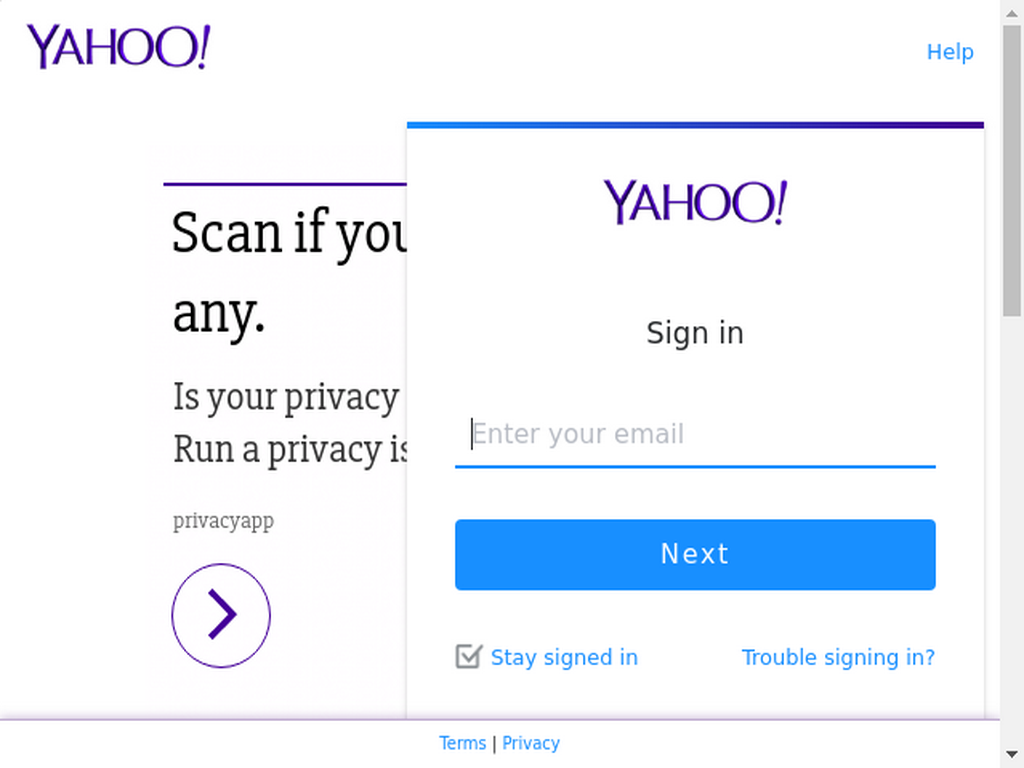Image resolution: width=1024 pixels, height=768 pixels.
Task: Click the Yahoo logo above Sign in
Action: point(695,202)
